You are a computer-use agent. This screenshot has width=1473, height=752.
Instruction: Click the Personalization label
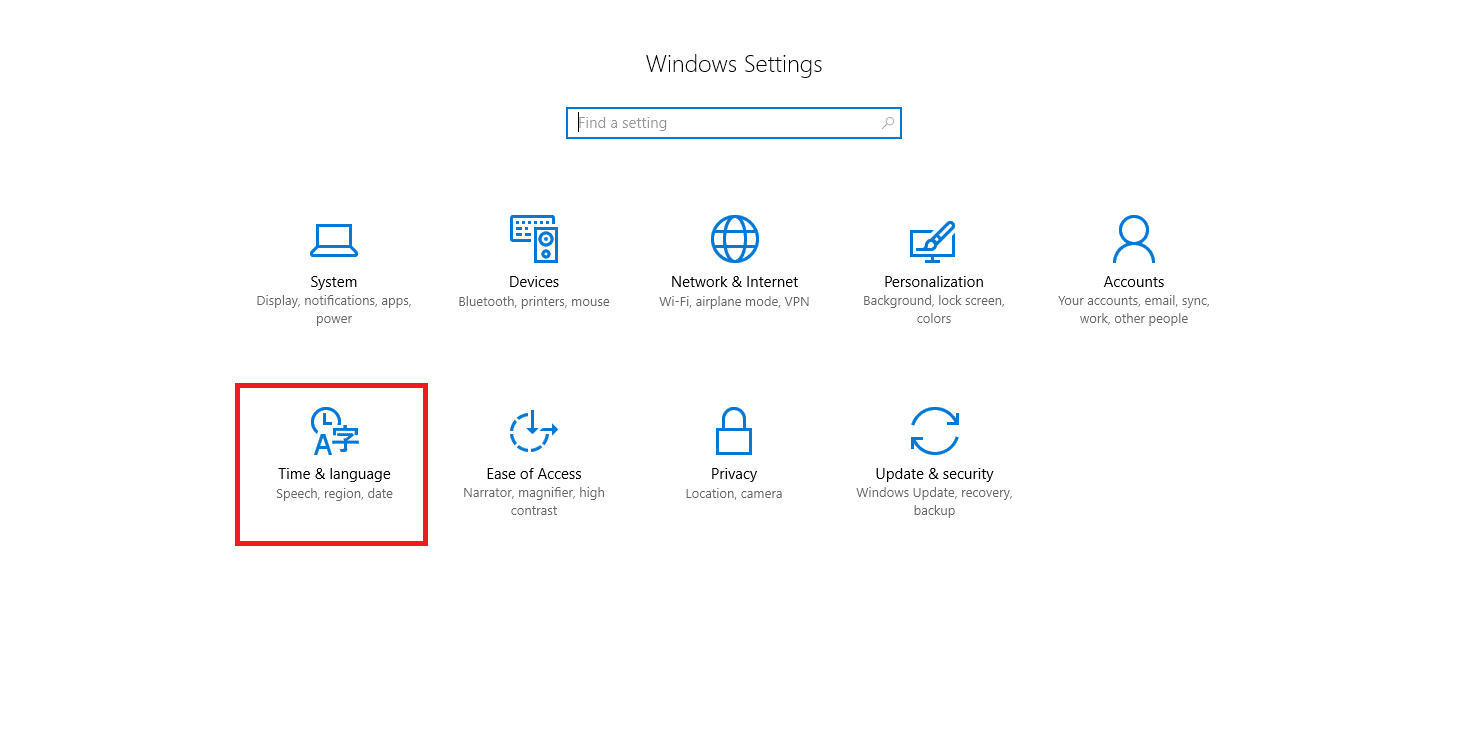tap(934, 282)
